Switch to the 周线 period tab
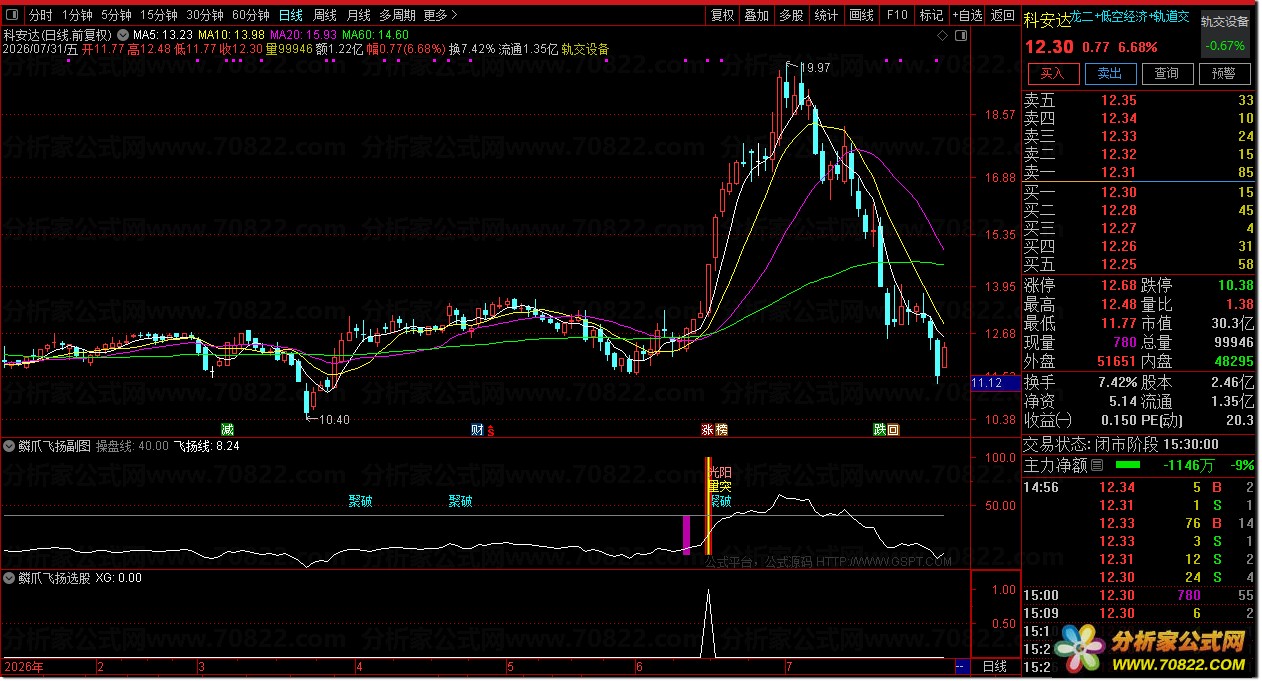This screenshot has height=681, width=1262. point(325,15)
